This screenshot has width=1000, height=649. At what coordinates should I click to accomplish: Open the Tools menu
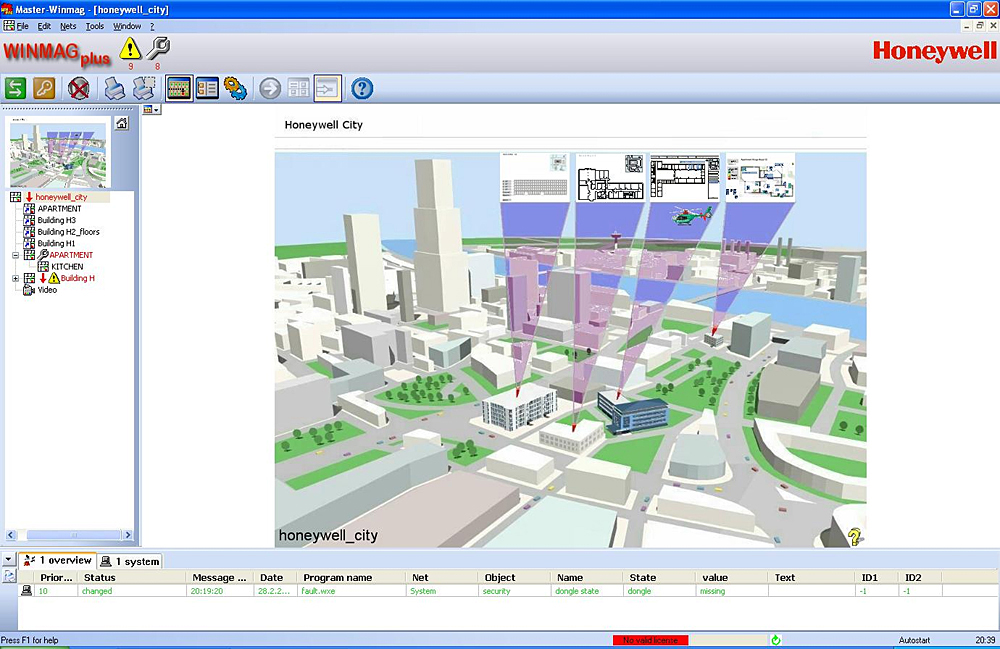click(x=94, y=25)
